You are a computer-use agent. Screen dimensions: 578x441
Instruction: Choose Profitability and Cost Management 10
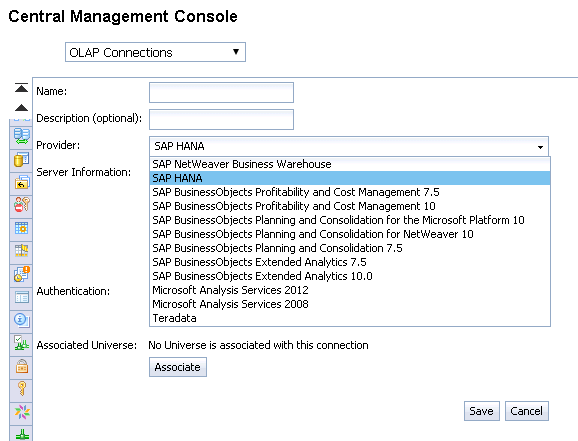point(350,206)
